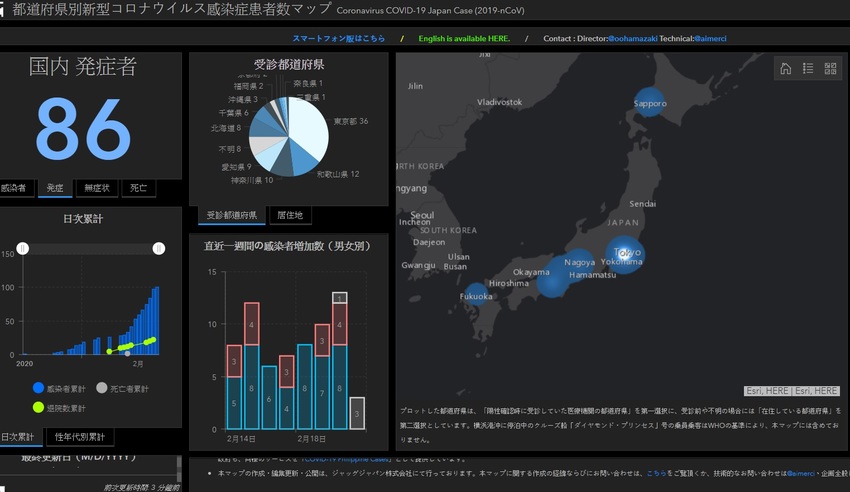Click the 東京都 36 pie label
Screen dimensions: 850x492
click(x=351, y=121)
